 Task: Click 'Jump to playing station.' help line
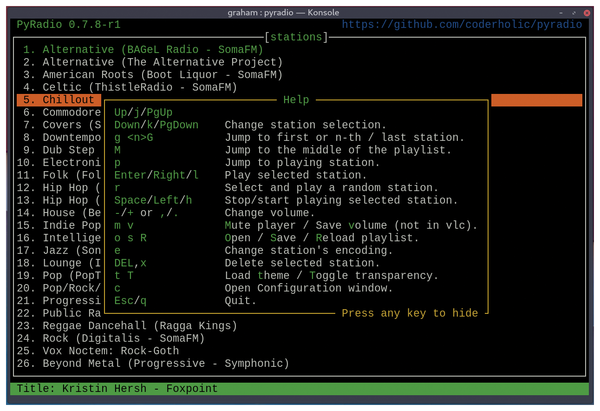[x=302, y=163]
